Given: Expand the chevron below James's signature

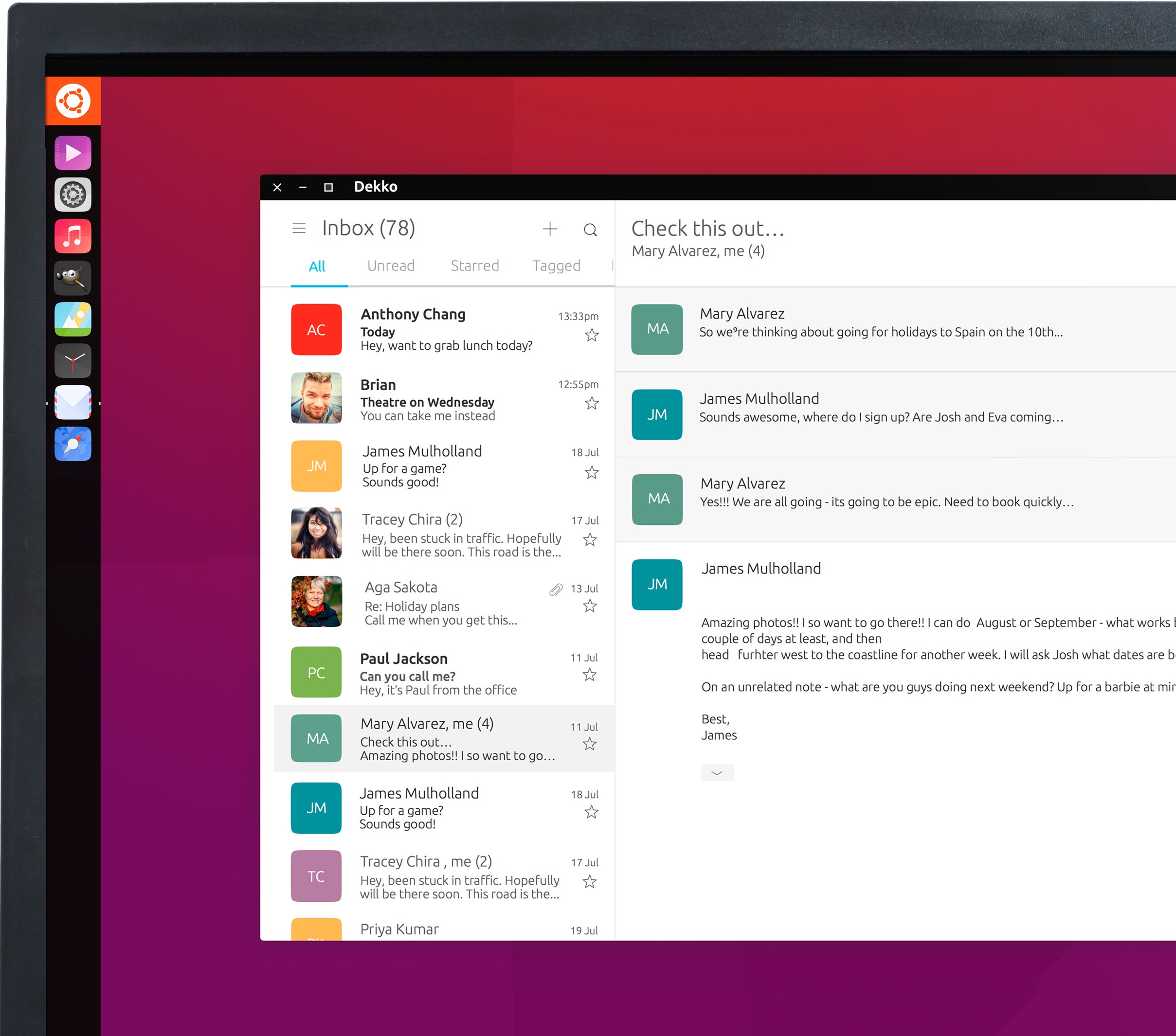Looking at the screenshot, I should 718,772.
